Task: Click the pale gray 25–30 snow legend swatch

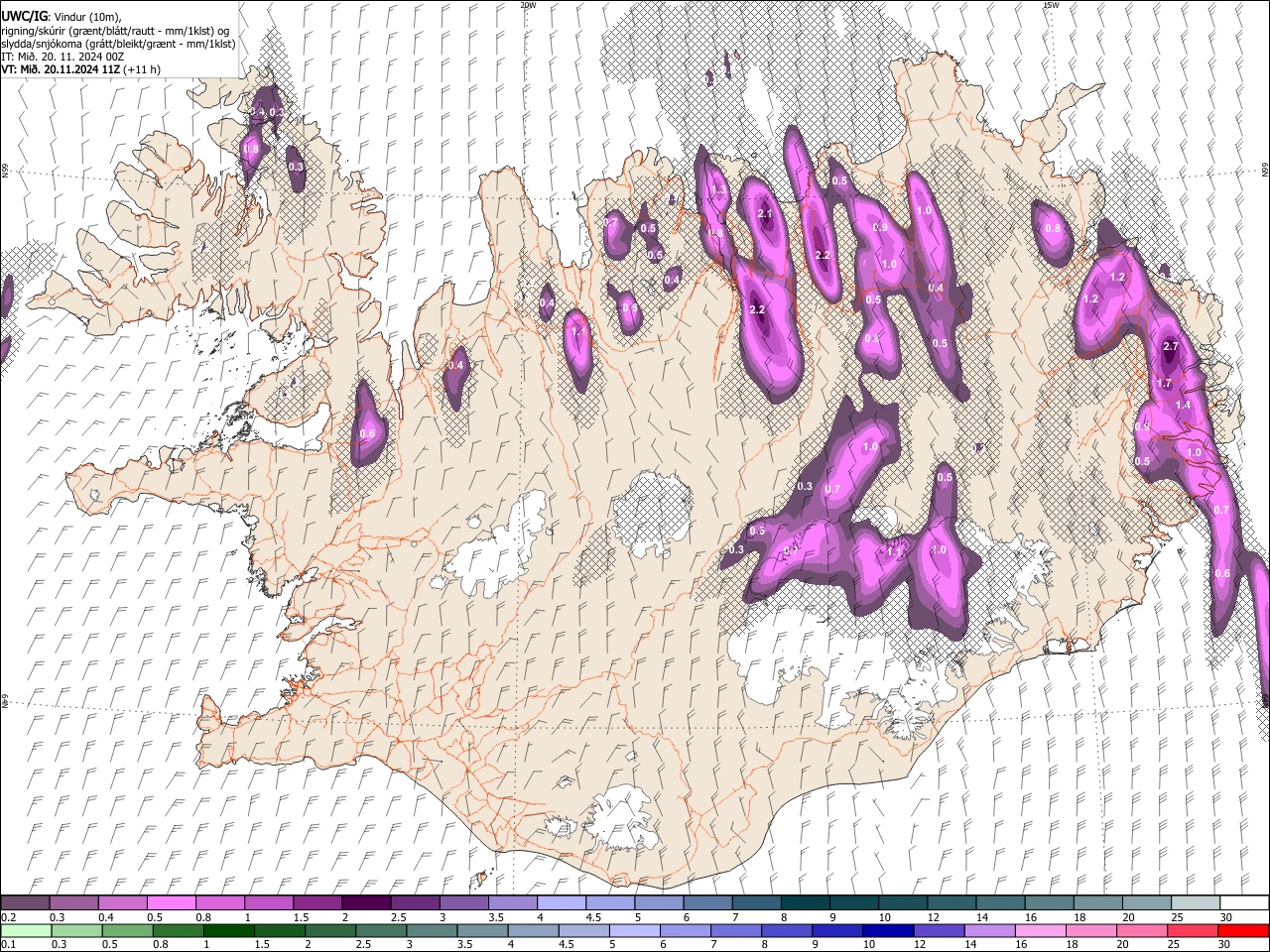Action: pyautogui.click(x=1196, y=902)
